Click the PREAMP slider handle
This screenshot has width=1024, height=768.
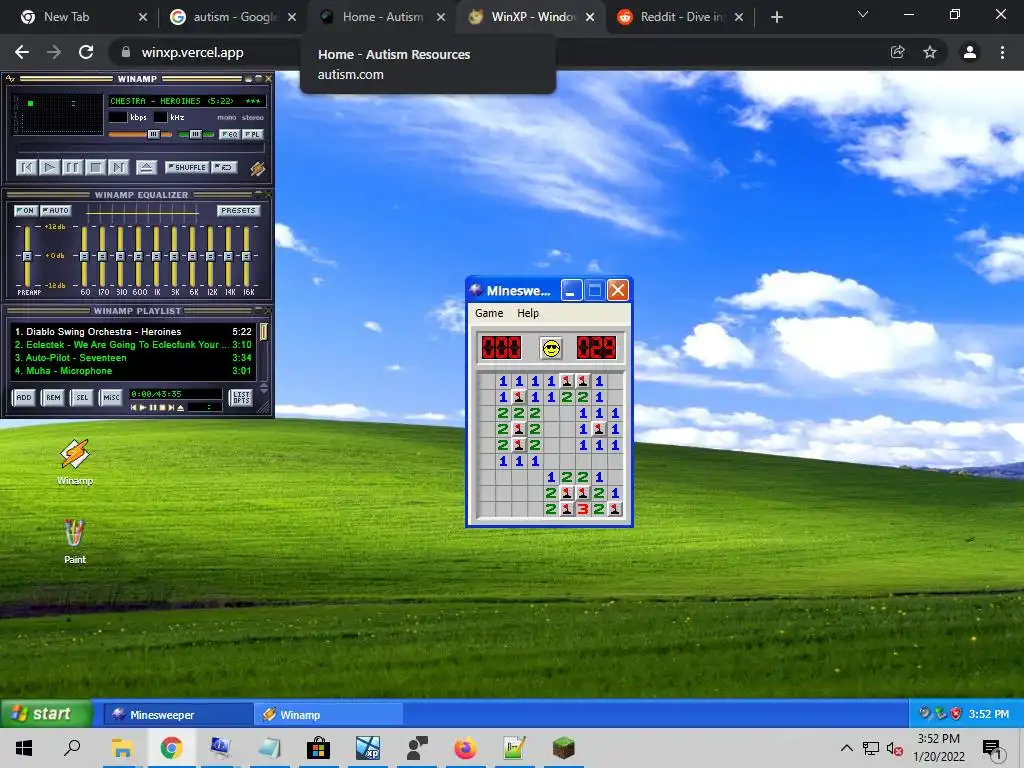27,257
